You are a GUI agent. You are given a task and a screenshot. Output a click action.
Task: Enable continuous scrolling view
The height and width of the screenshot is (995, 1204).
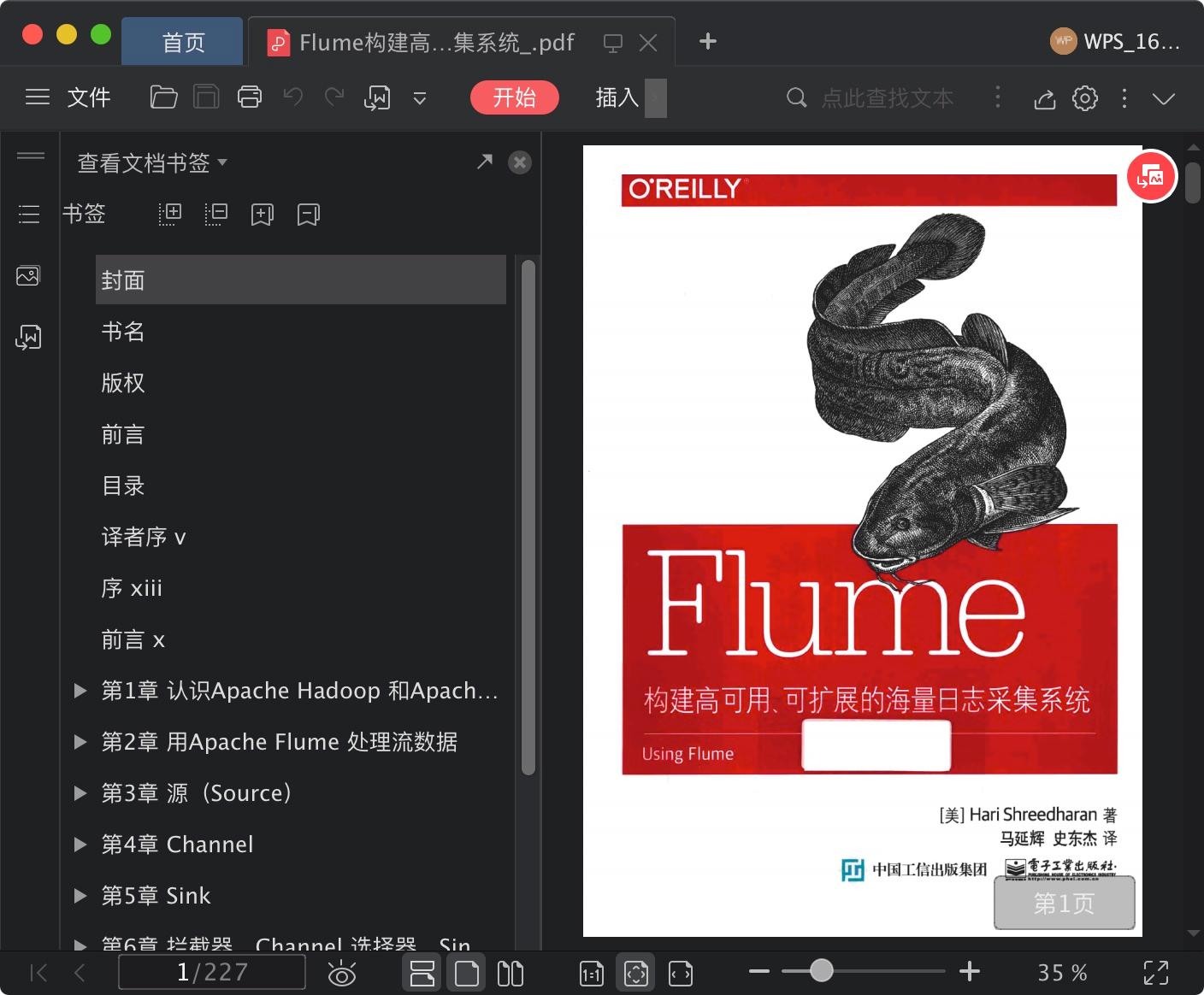click(422, 973)
